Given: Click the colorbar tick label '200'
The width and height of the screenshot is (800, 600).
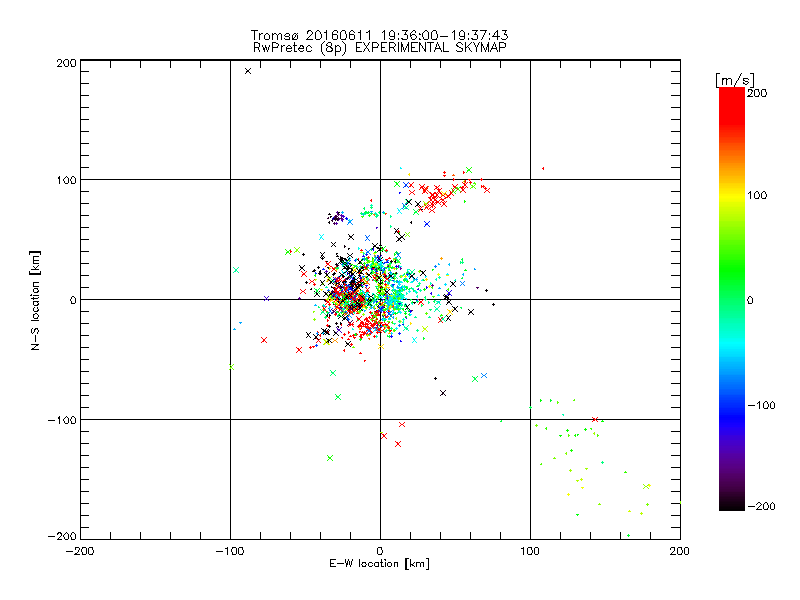Looking at the screenshot, I should [x=757, y=93].
